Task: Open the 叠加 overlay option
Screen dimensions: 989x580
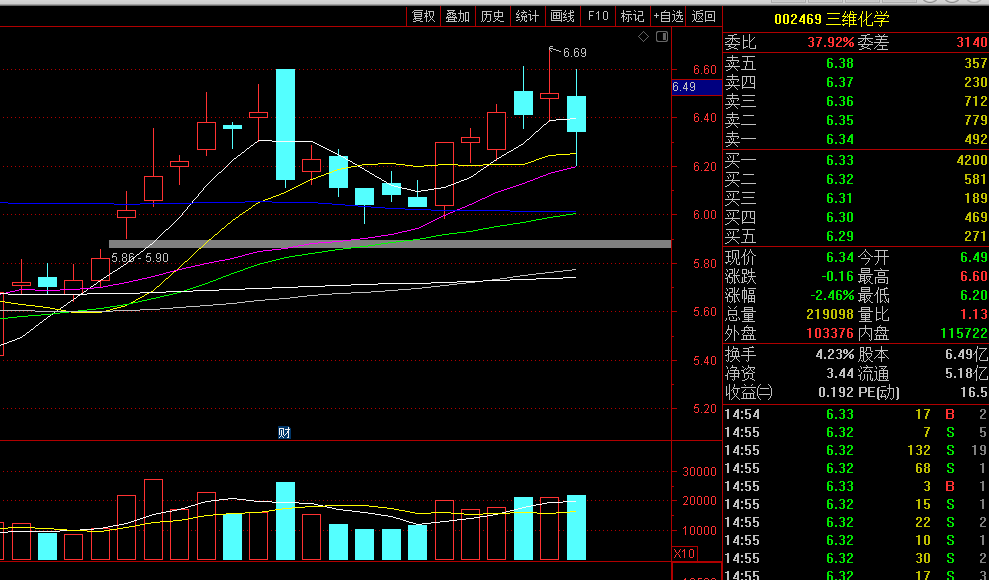Action: [x=457, y=16]
